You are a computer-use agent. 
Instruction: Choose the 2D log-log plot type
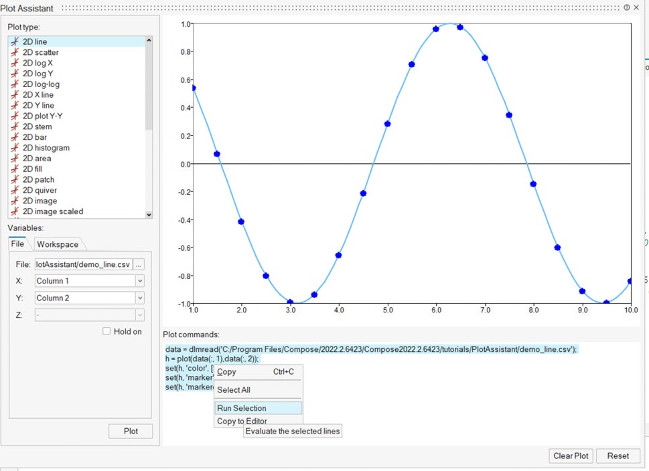tap(40, 84)
